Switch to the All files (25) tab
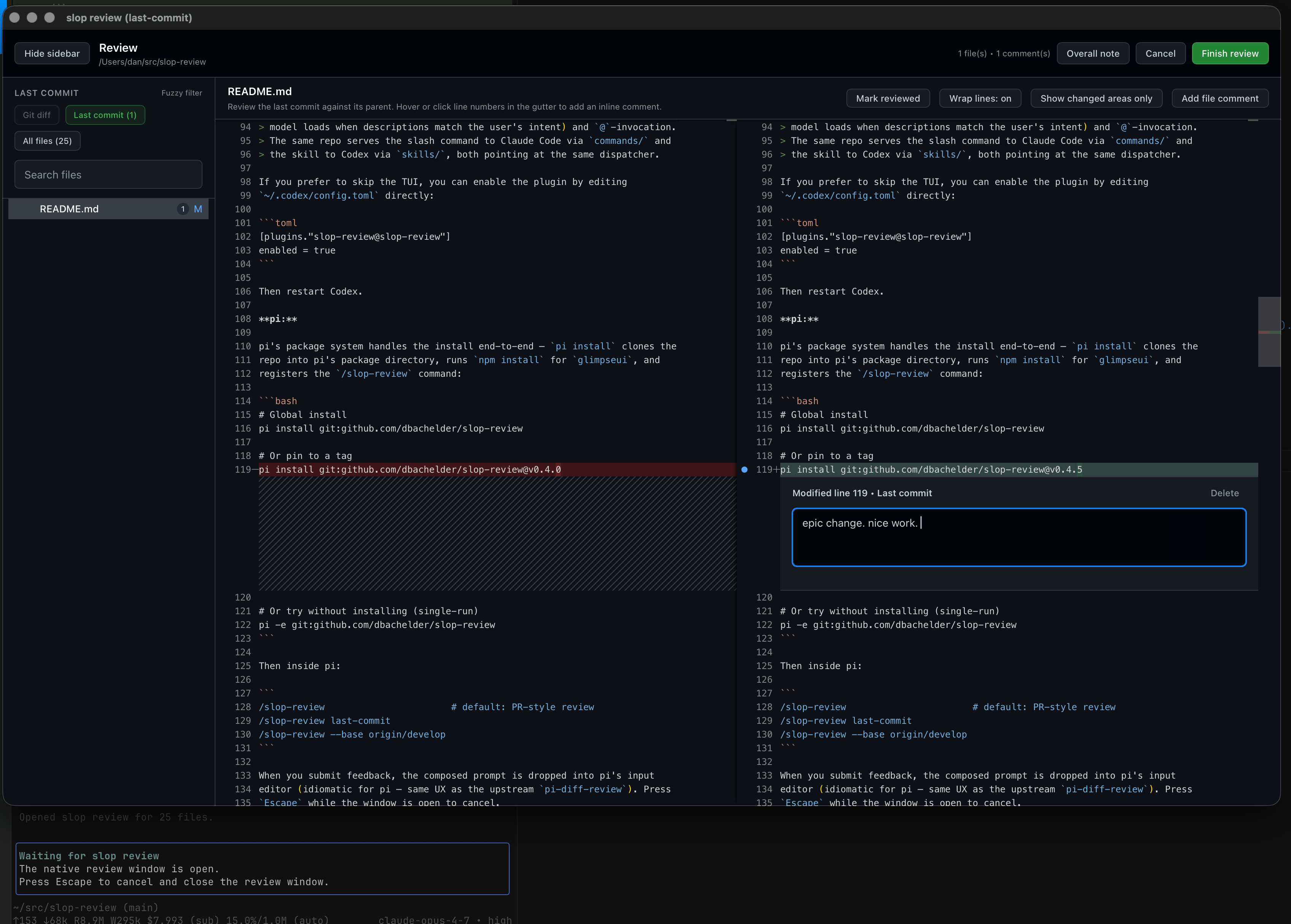The width and height of the screenshot is (1291, 924). coord(47,141)
